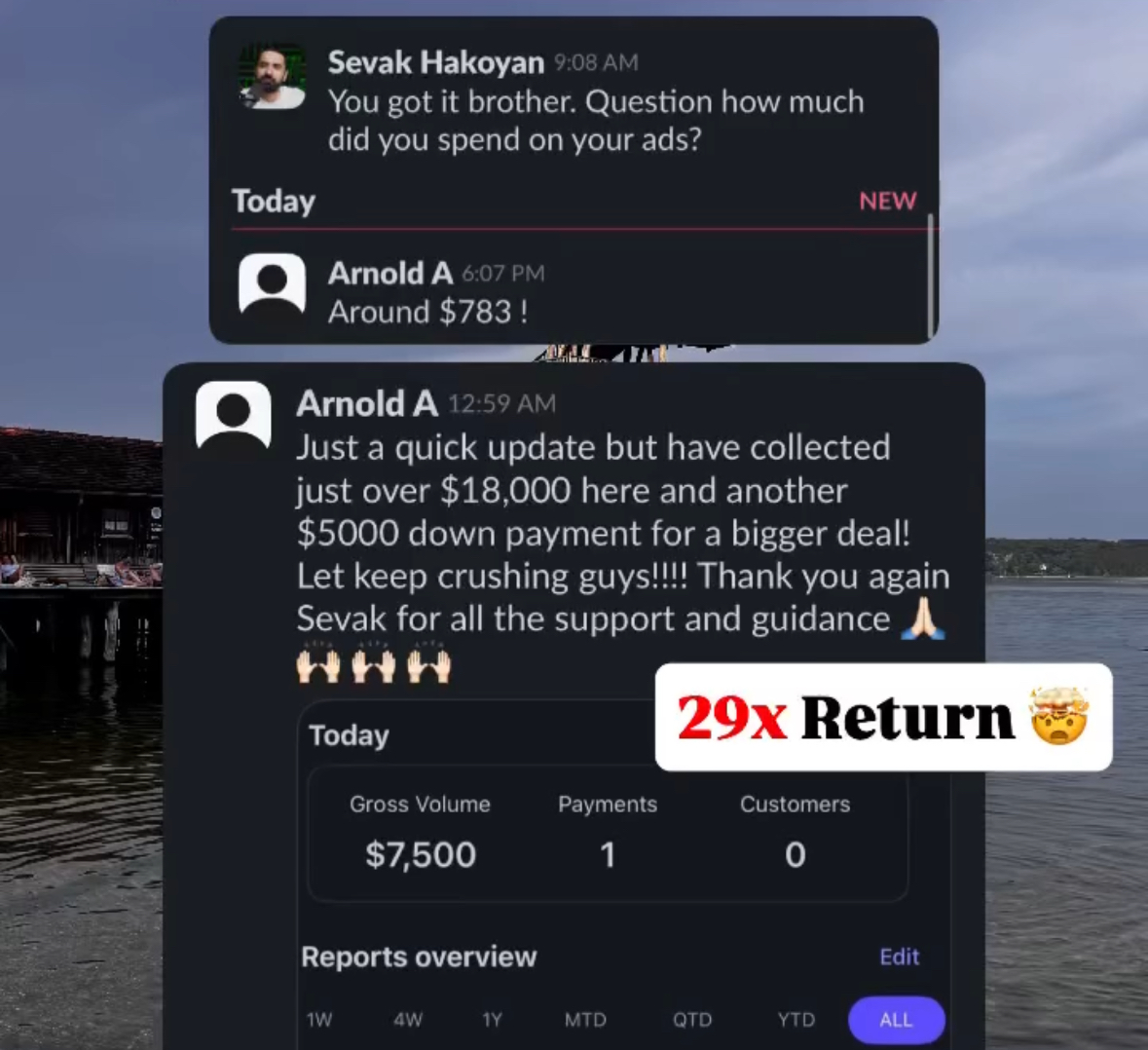Choose the MTD report range
Image resolution: width=1148 pixels, height=1050 pixels.
[585, 1019]
